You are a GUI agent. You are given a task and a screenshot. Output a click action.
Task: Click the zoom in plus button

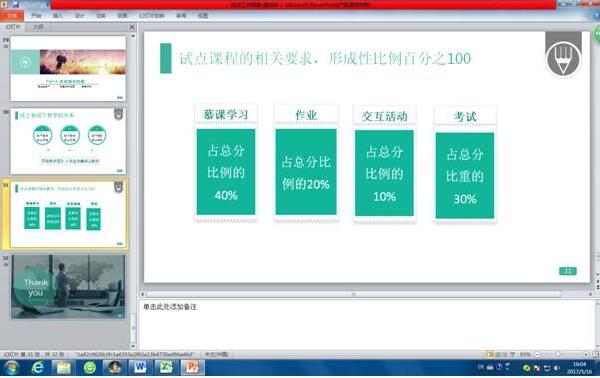(x=586, y=355)
